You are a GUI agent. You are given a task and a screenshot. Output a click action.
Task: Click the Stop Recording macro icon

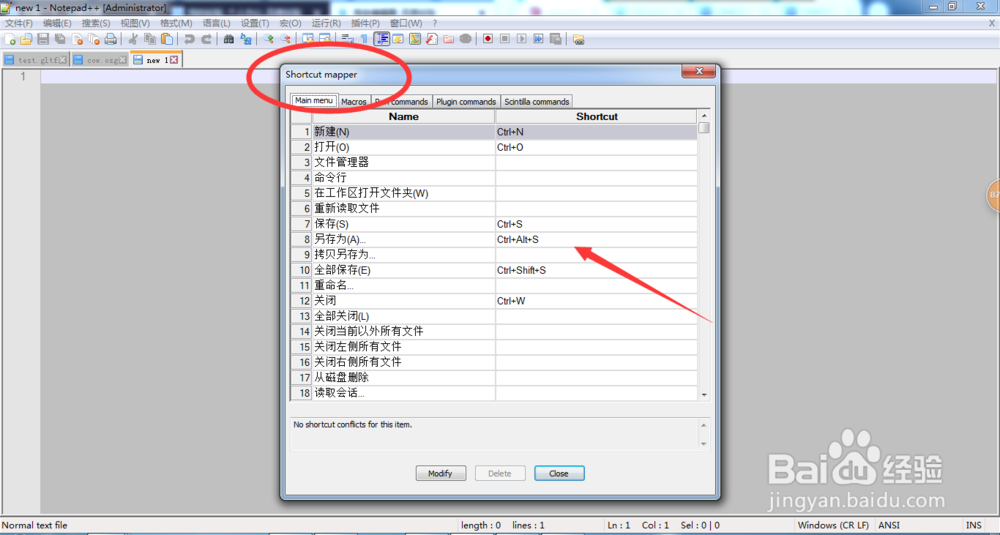coord(504,39)
